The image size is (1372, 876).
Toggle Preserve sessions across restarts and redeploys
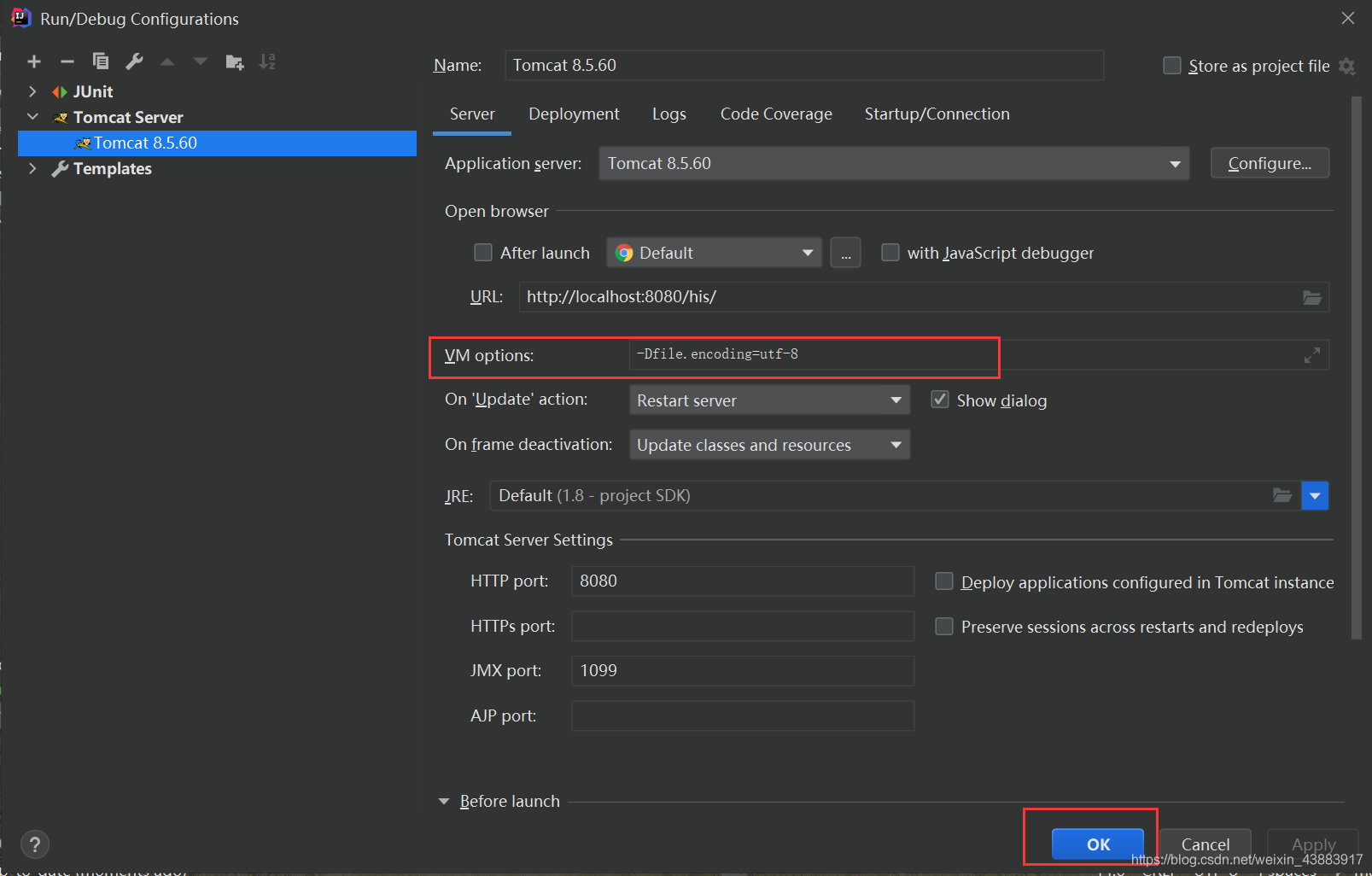click(944, 627)
